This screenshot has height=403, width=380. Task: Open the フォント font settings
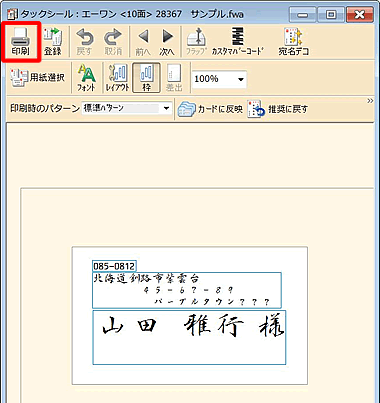[86, 78]
